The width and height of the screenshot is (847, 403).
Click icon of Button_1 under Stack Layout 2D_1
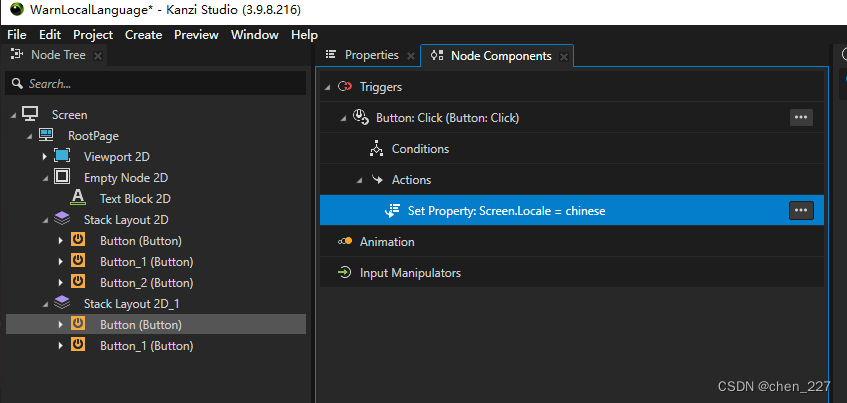[x=78, y=345]
